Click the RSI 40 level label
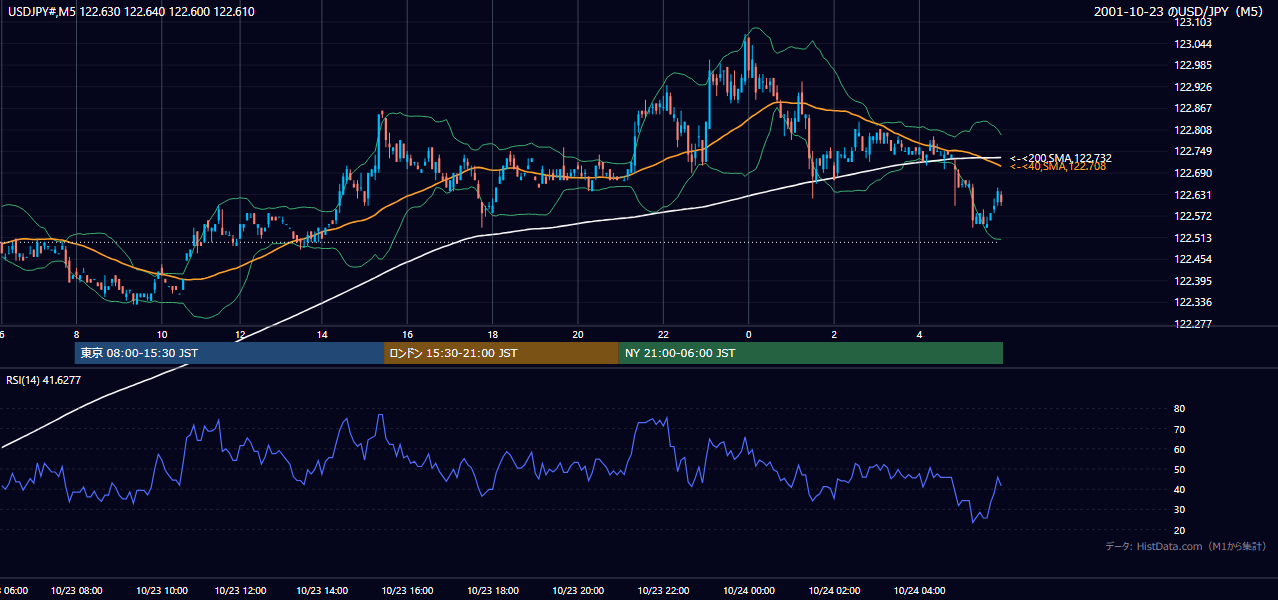Viewport: 1278px width, 600px height. 1179,489
